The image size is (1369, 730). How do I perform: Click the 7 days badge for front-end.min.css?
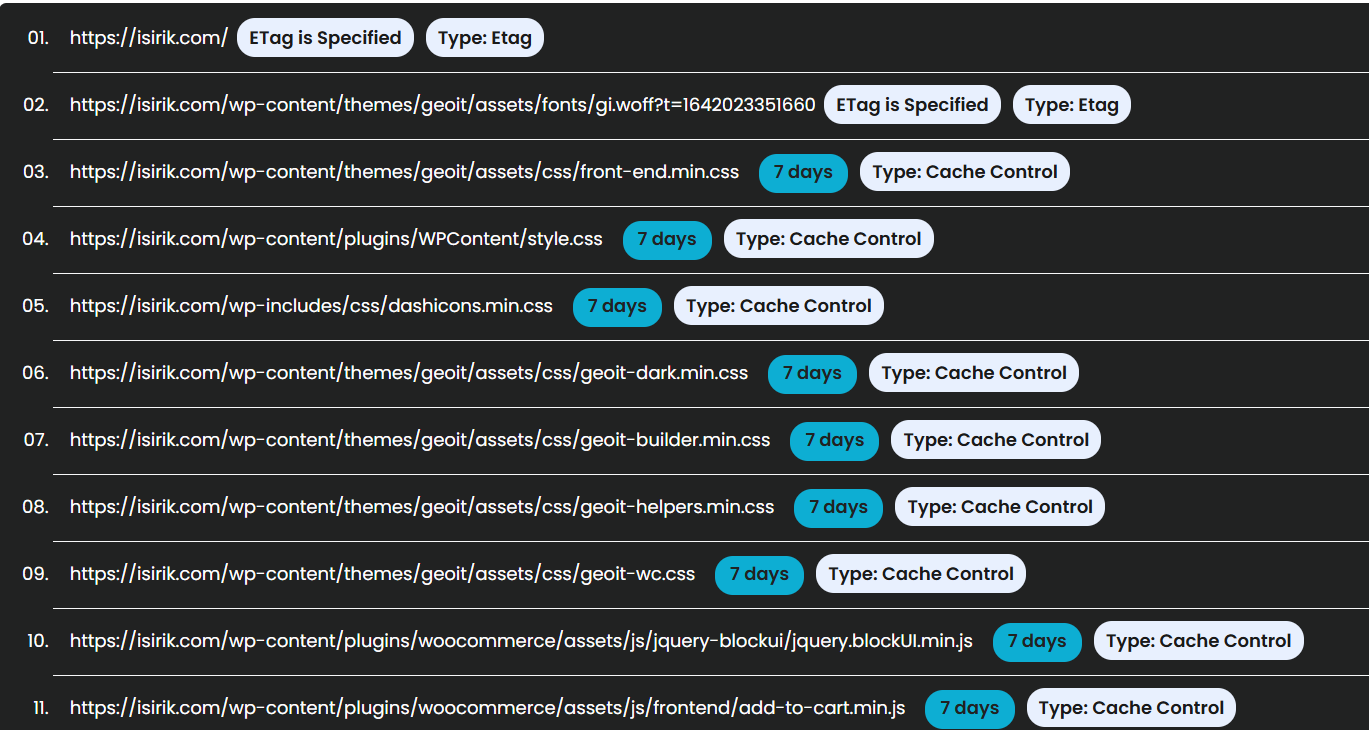point(803,172)
